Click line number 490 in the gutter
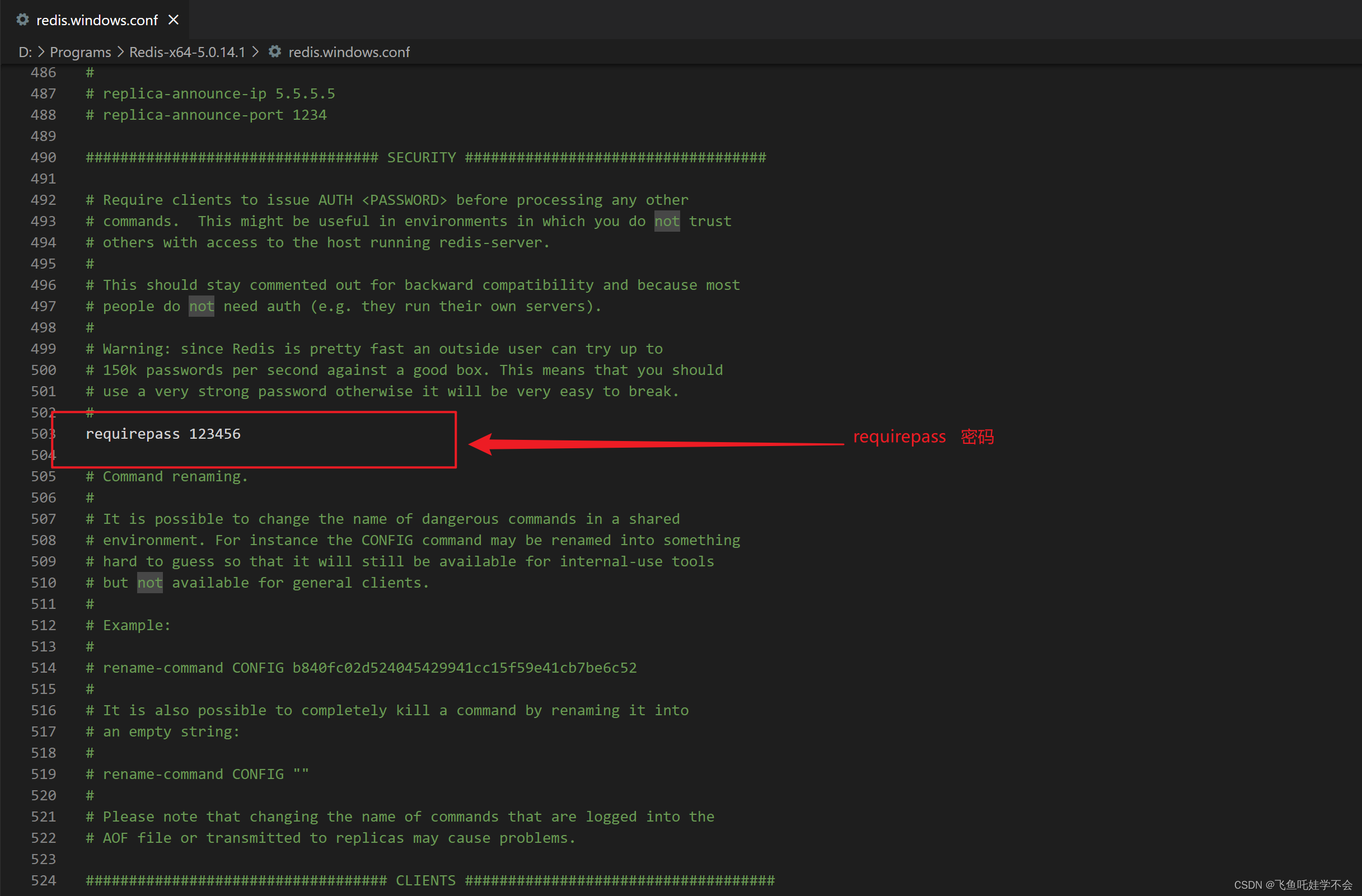 click(x=44, y=157)
